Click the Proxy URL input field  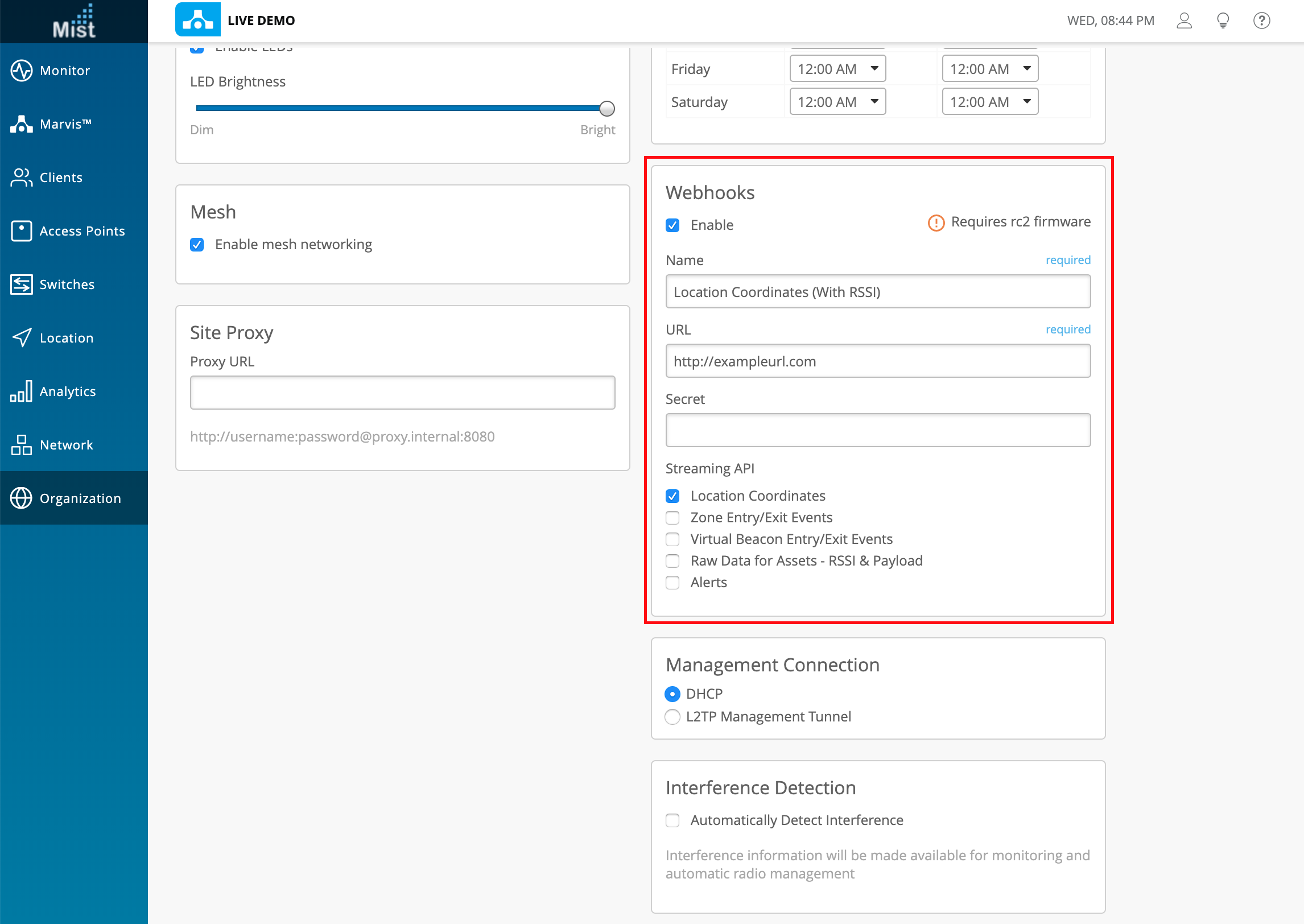(x=402, y=393)
